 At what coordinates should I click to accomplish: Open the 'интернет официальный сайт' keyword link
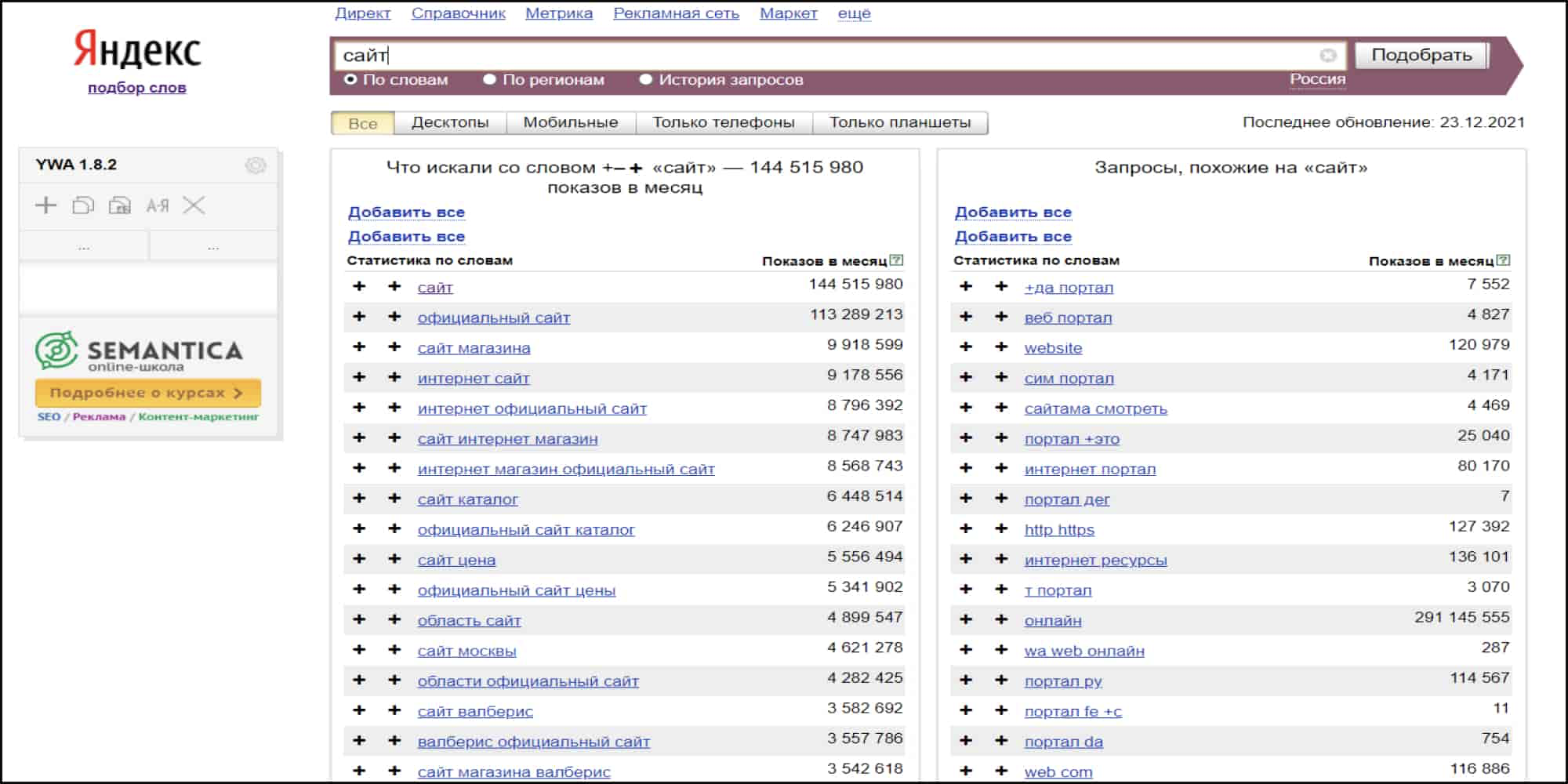[x=532, y=408]
